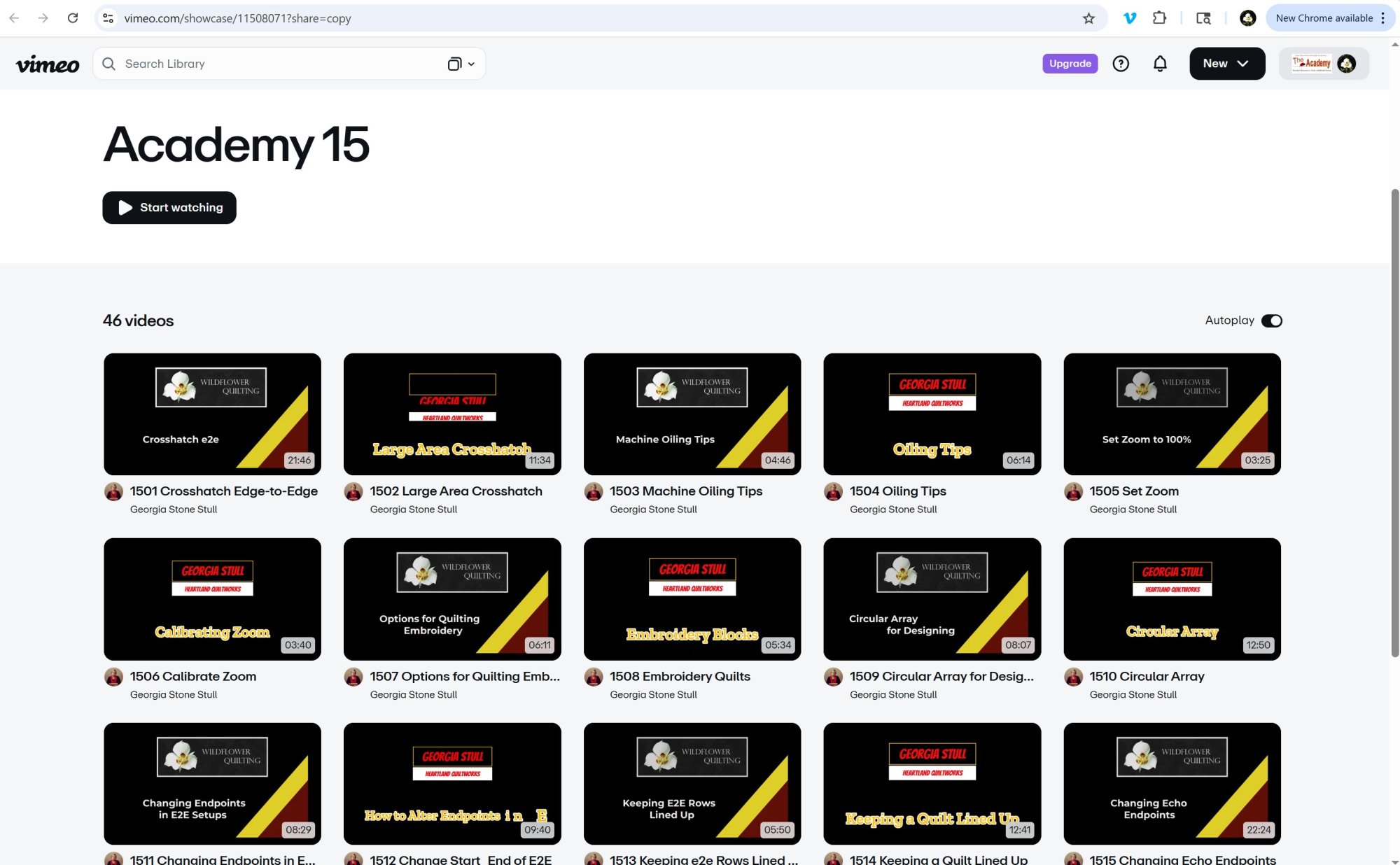Open 1504 Oiling Tips title link

(x=898, y=491)
